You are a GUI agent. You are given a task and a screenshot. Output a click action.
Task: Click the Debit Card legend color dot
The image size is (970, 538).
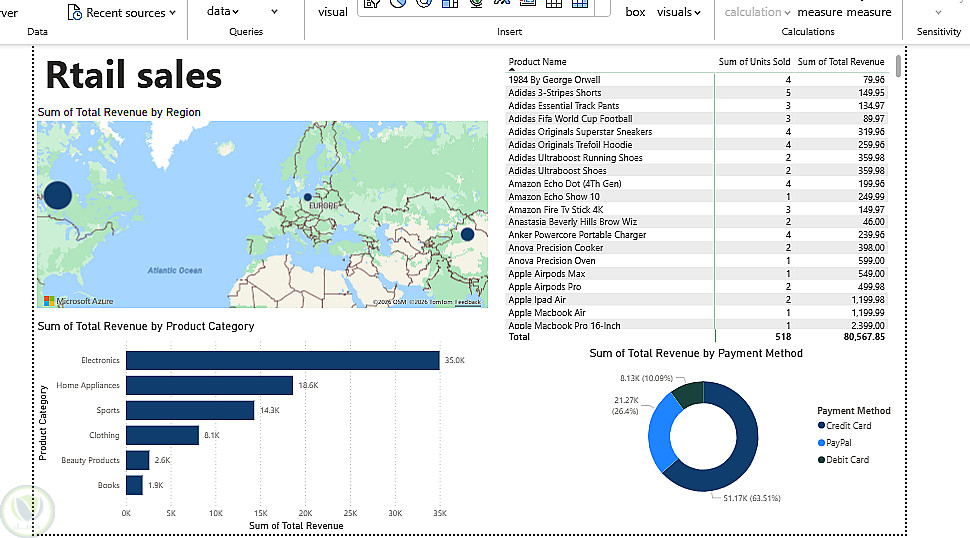[x=822, y=459]
